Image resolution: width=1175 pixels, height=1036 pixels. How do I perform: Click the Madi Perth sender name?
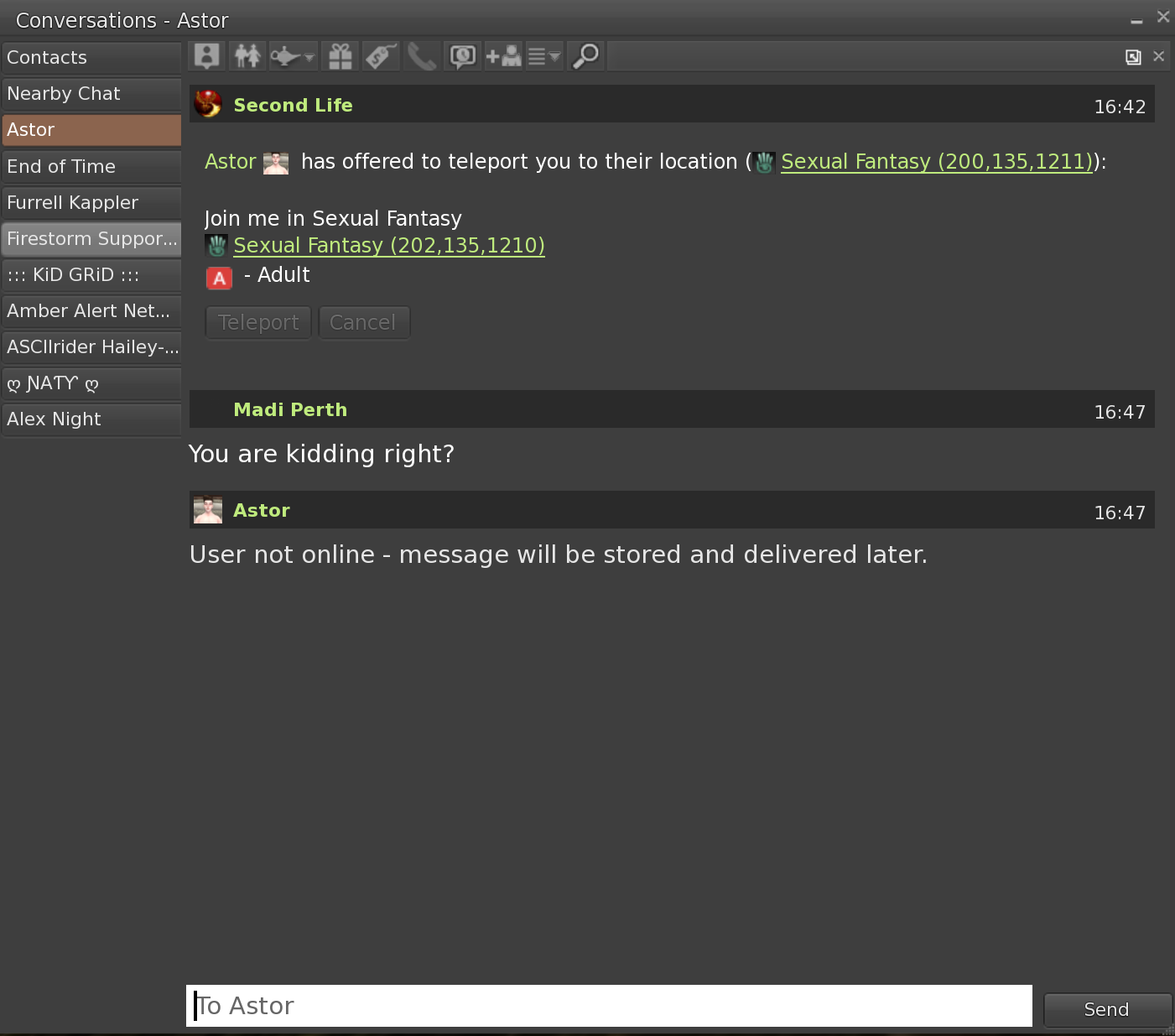click(290, 409)
